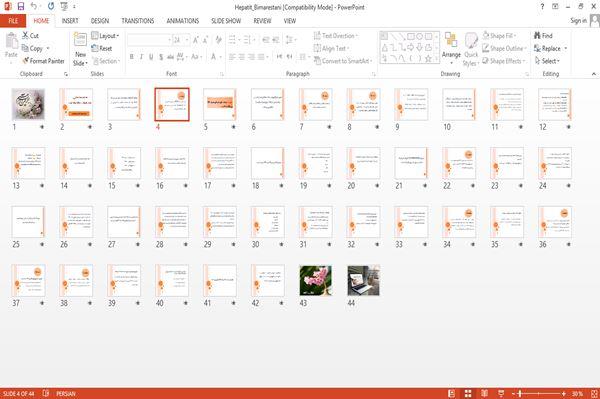Open the Shape Effects dropdown
This screenshot has height=399, width=600.
504,61
